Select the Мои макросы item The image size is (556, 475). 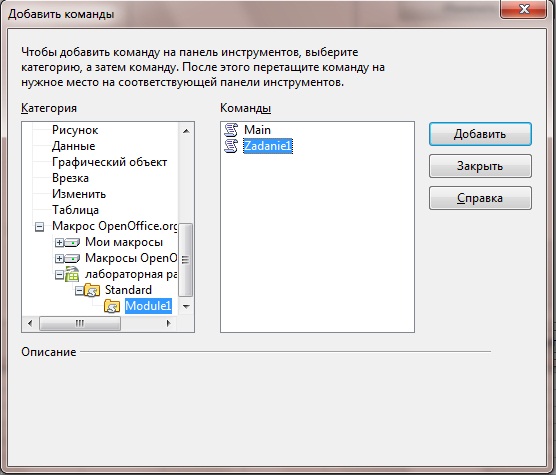124,242
